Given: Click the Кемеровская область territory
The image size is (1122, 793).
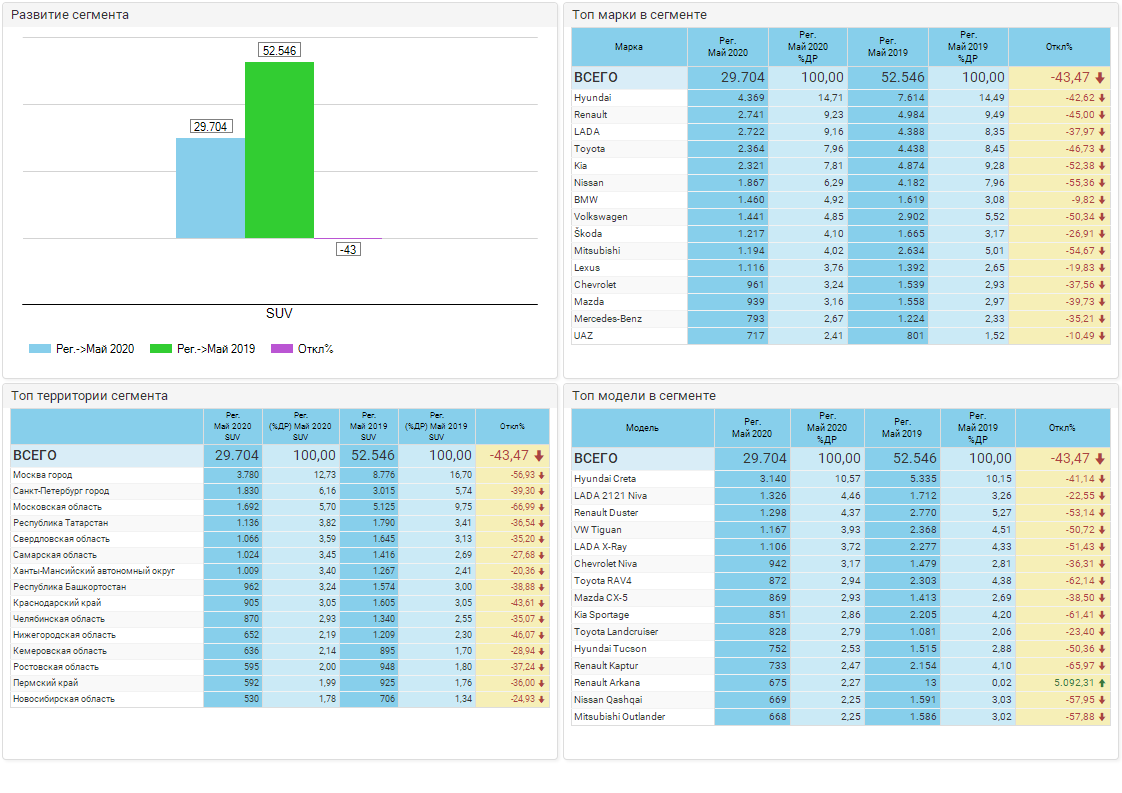Looking at the screenshot, I should click(x=60, y=651).
